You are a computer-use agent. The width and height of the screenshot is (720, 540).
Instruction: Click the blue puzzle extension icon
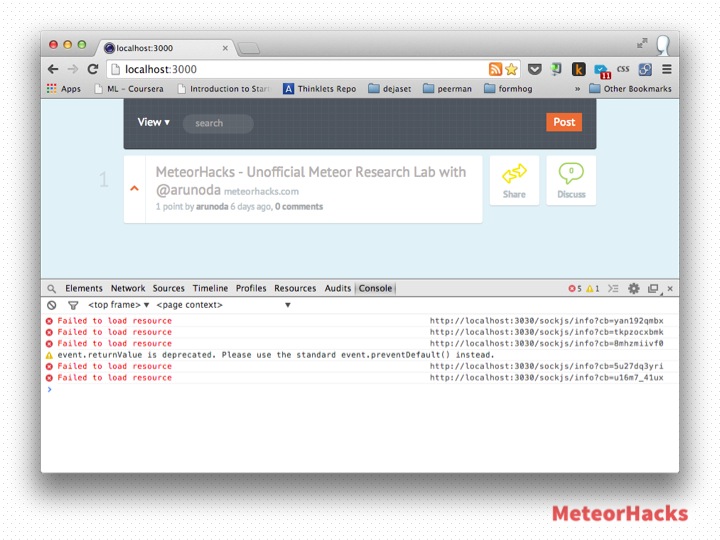[645, 69]
